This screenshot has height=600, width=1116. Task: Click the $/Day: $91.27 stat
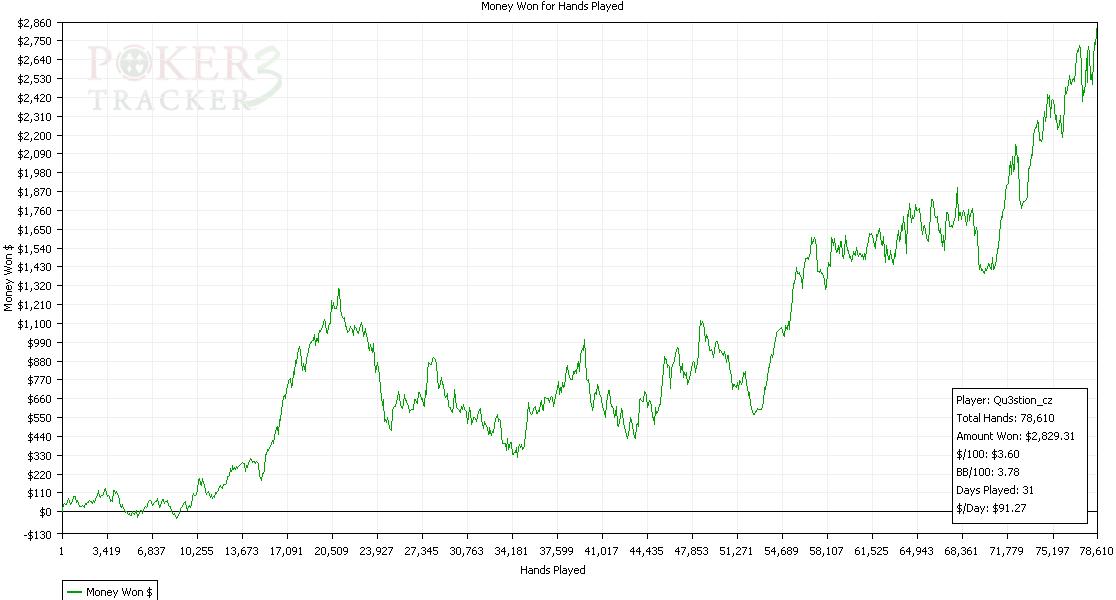pos(991,508)
